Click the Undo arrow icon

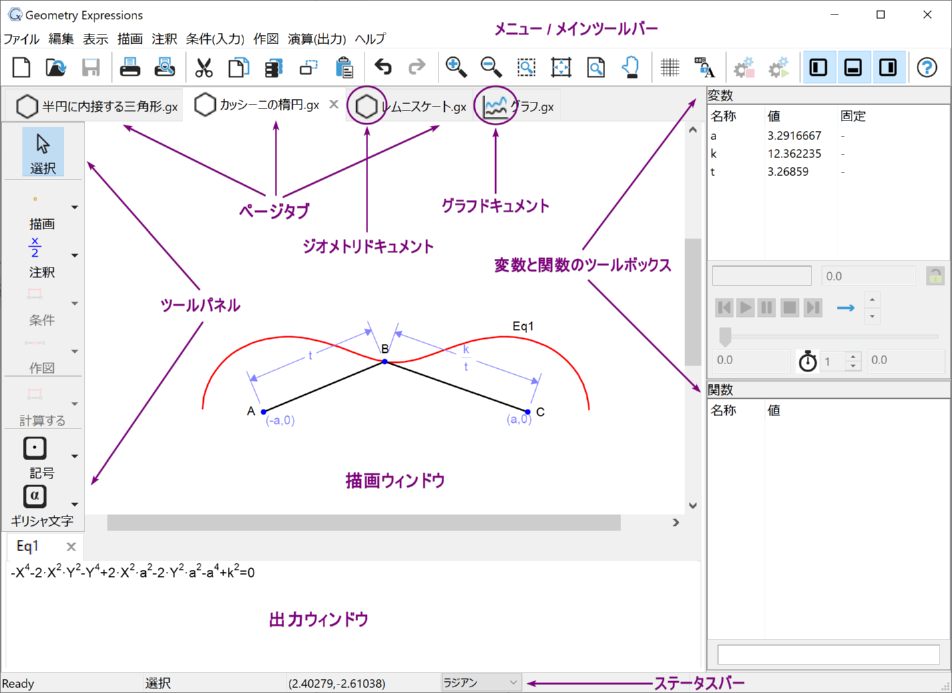click(x=382, y=68)
